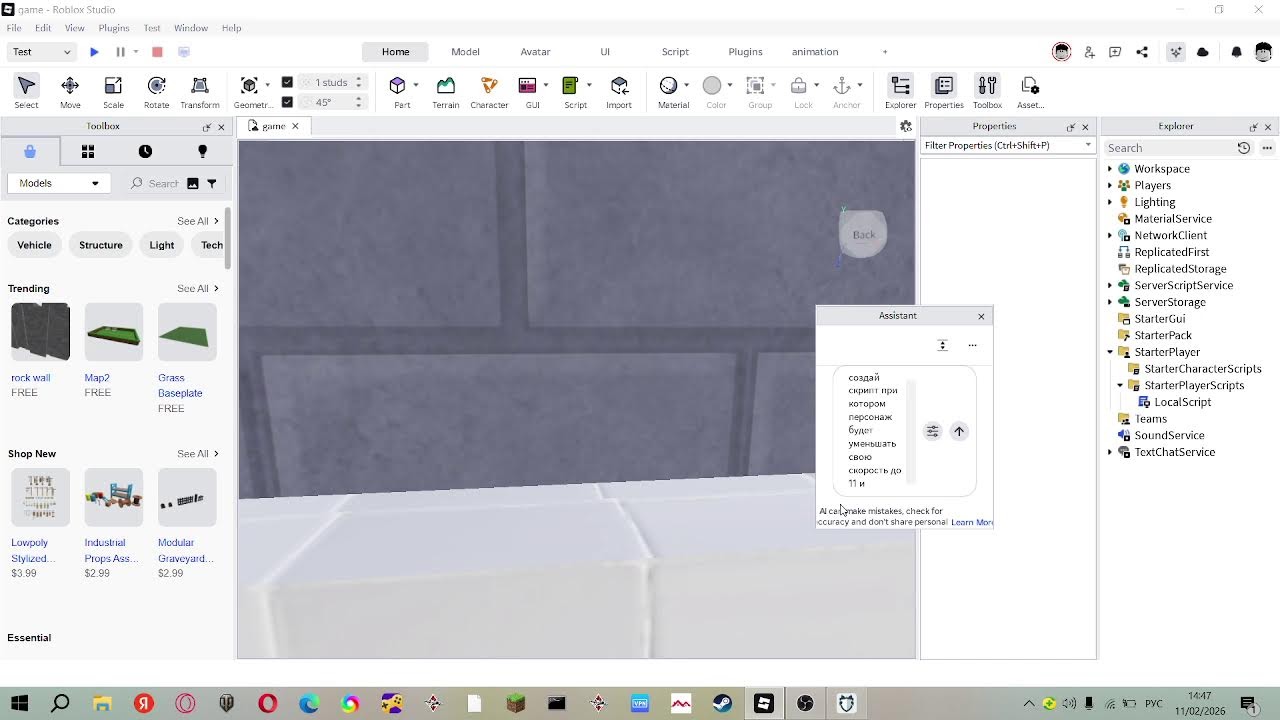Image resolution: width=1280 pixels, height=720 pixels.
Task: Click the Explorer search field
Action: [1168, 148]
